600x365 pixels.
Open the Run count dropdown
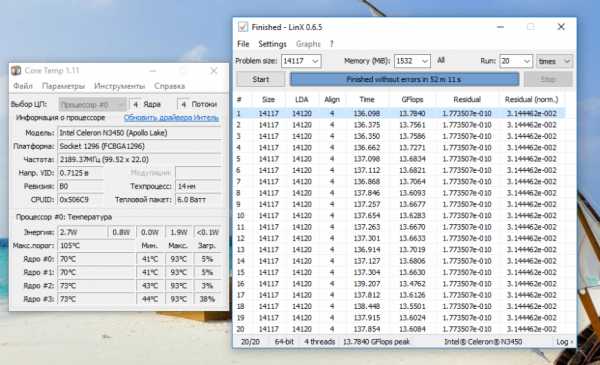click(515, 61)
